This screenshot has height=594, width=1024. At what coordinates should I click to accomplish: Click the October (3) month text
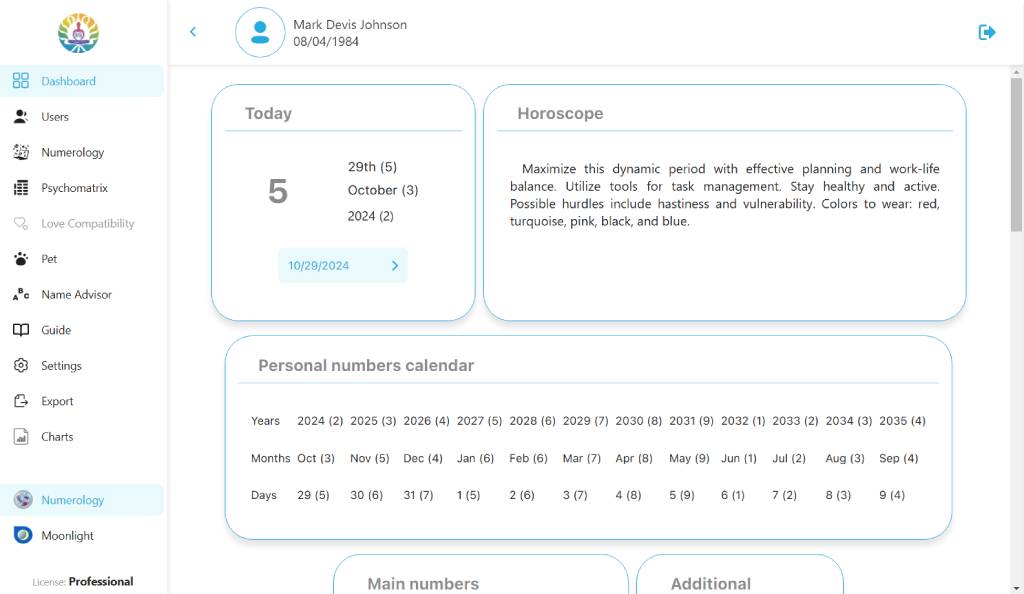383,190
